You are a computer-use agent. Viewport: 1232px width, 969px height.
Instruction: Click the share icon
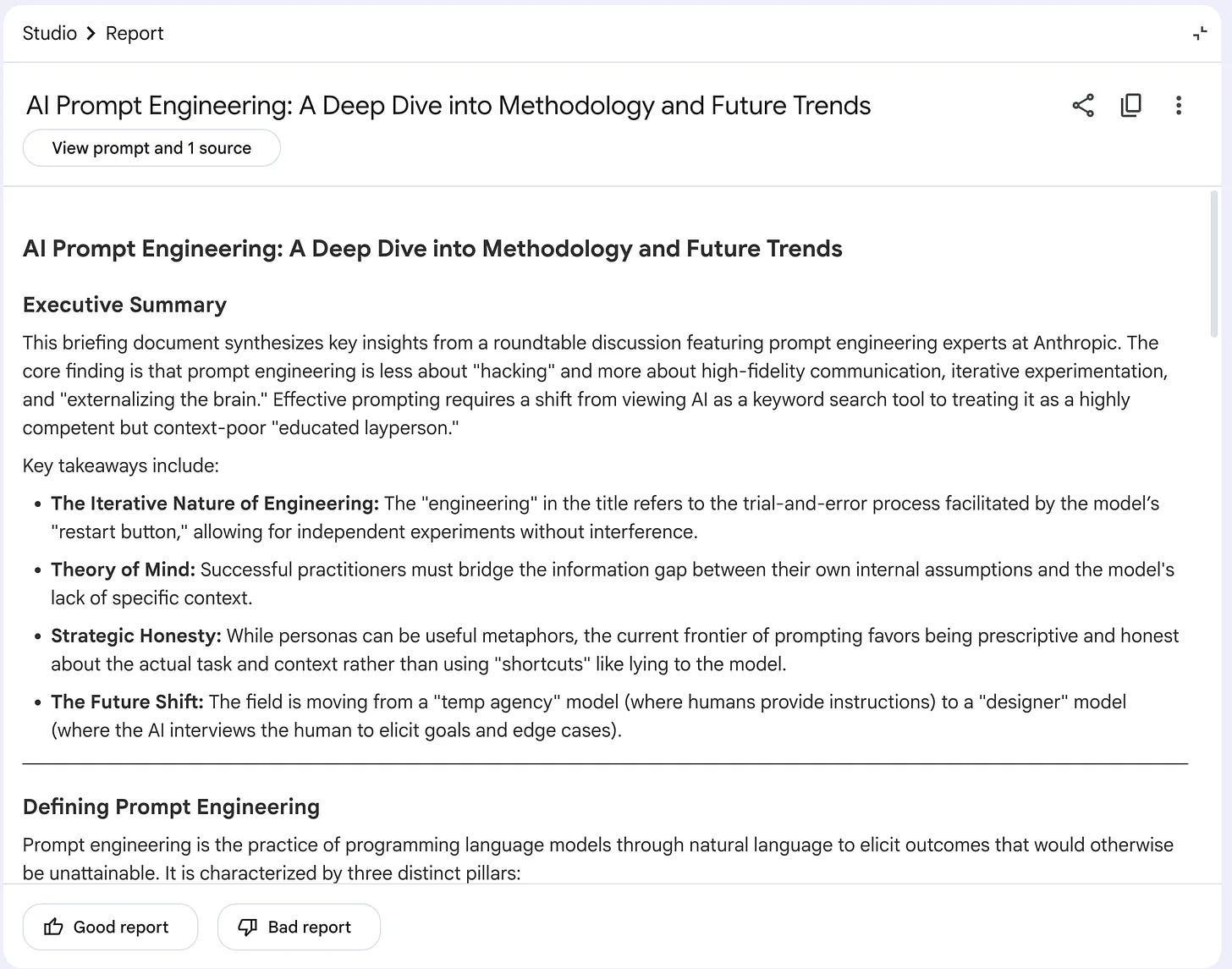(x=1083, y=106)
